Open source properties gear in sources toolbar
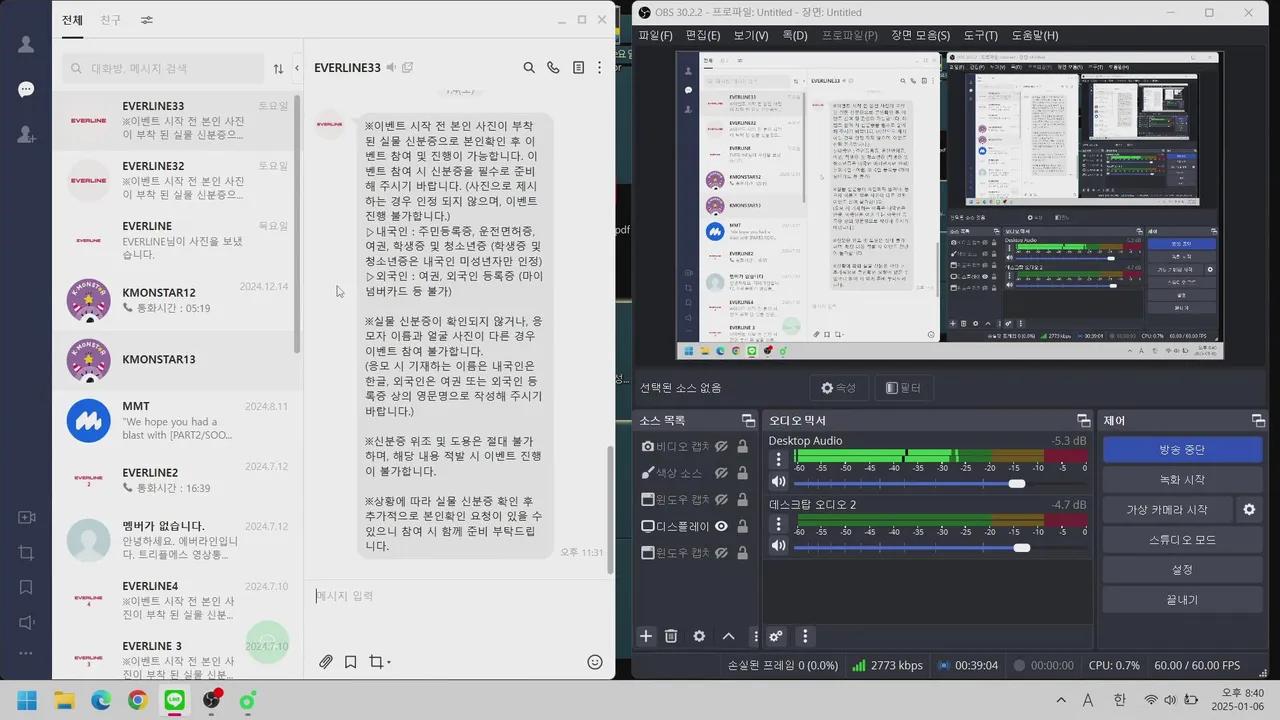Image resolution: width=1280 pixels, height=720 pixels. coord(699,636)
